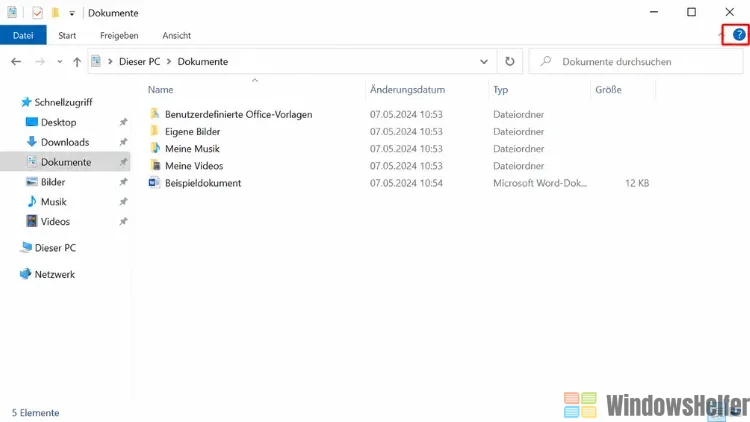
Task: Select the Meine Musik folder
Action: (192, 149)
